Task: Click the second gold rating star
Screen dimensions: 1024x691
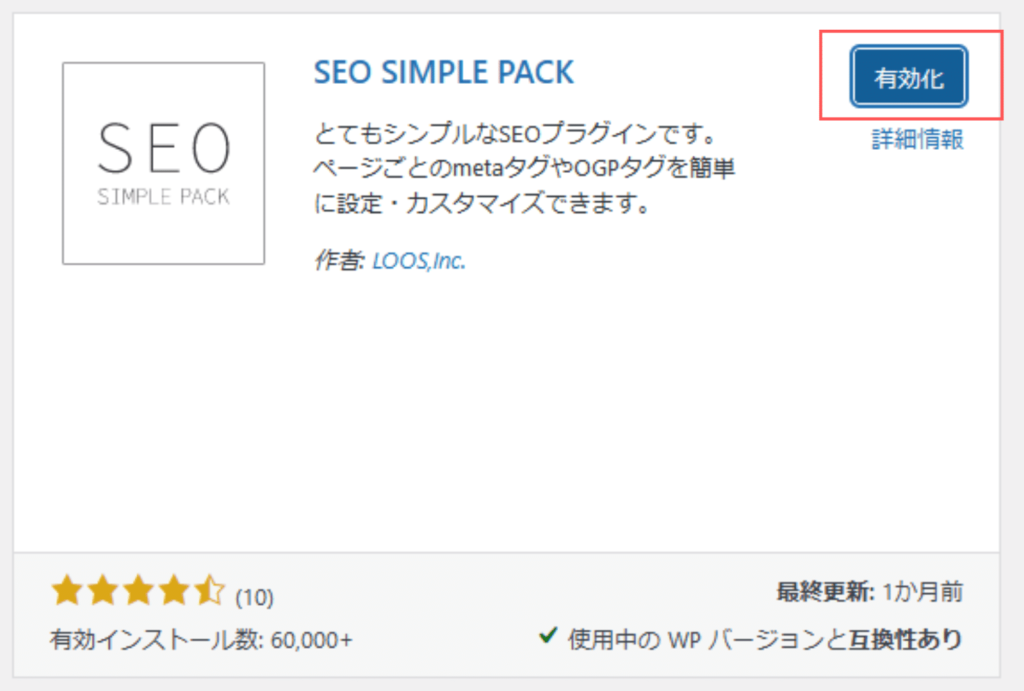Action: (103, 590)
